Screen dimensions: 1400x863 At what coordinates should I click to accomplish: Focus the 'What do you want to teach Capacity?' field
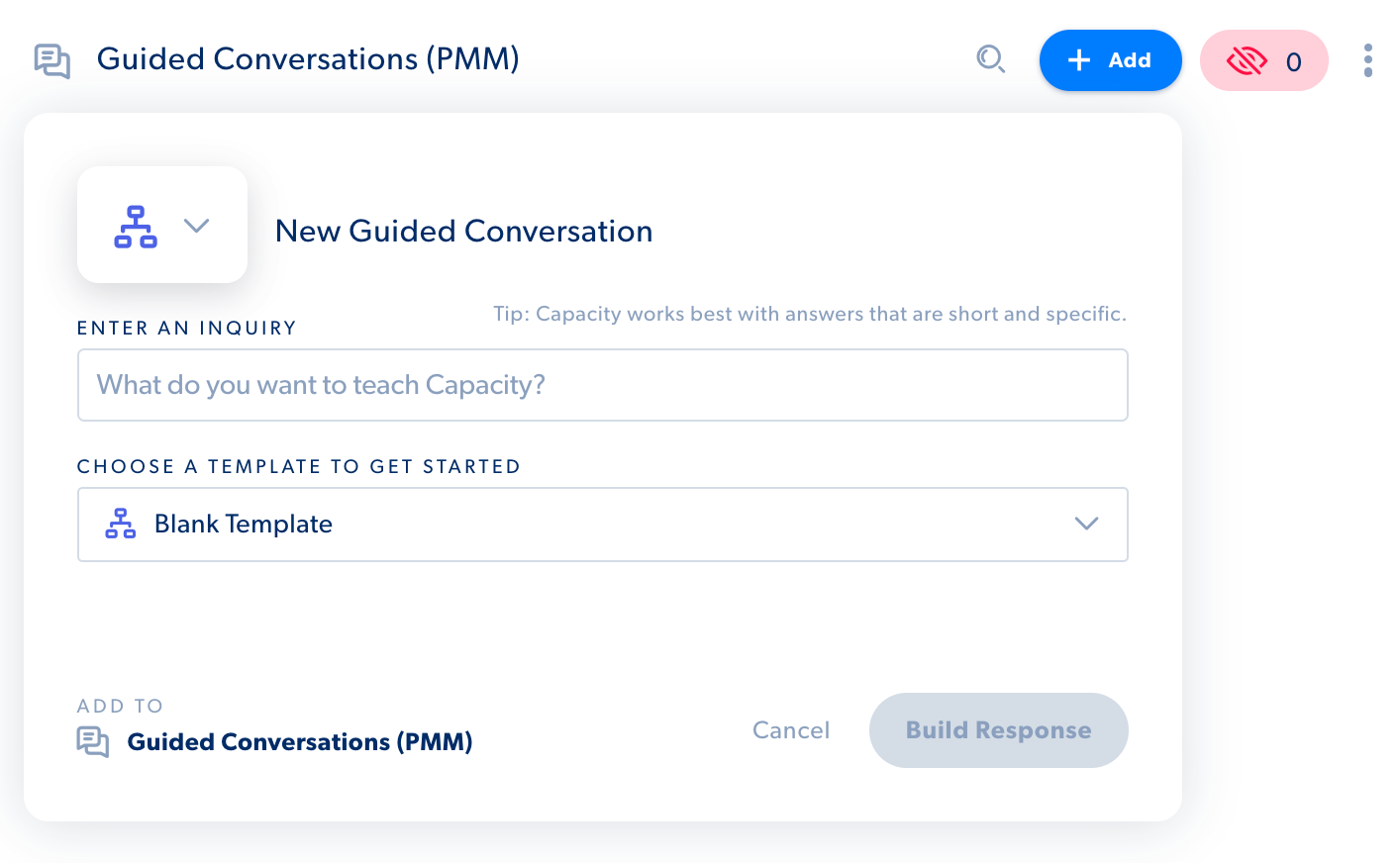[603, 385]
